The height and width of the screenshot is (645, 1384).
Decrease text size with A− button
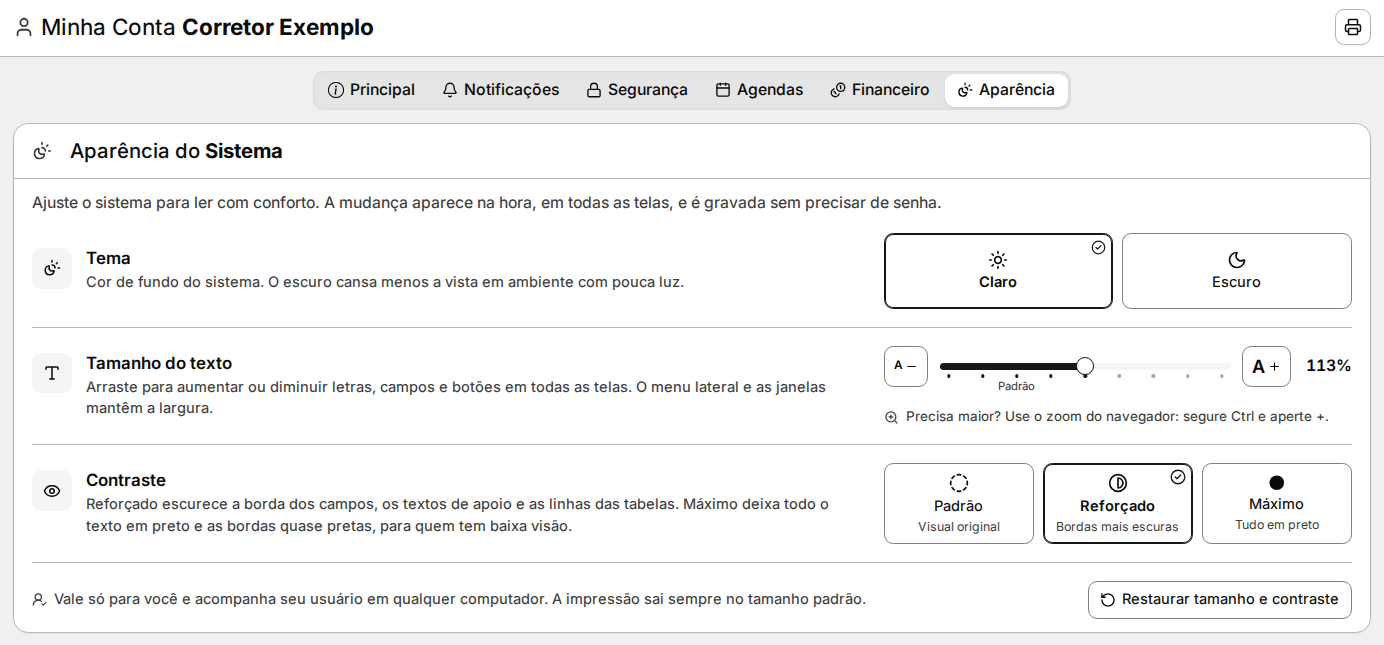pos(906,366)
